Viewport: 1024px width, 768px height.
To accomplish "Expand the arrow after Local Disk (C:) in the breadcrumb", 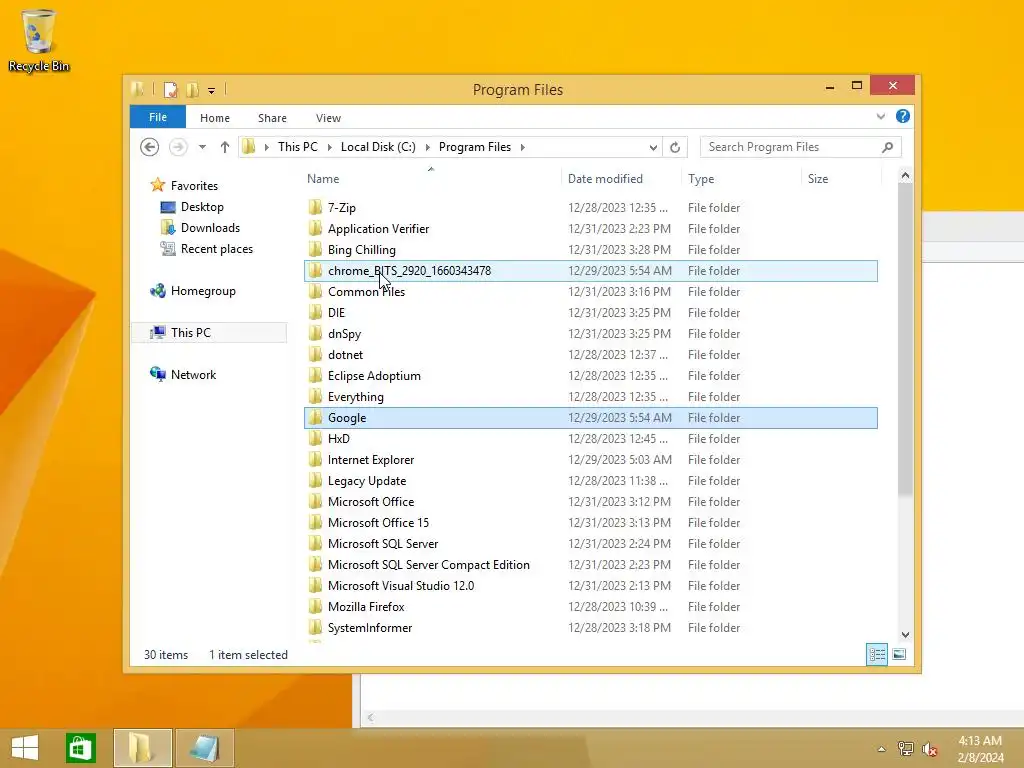I will (x=428, y=148).
